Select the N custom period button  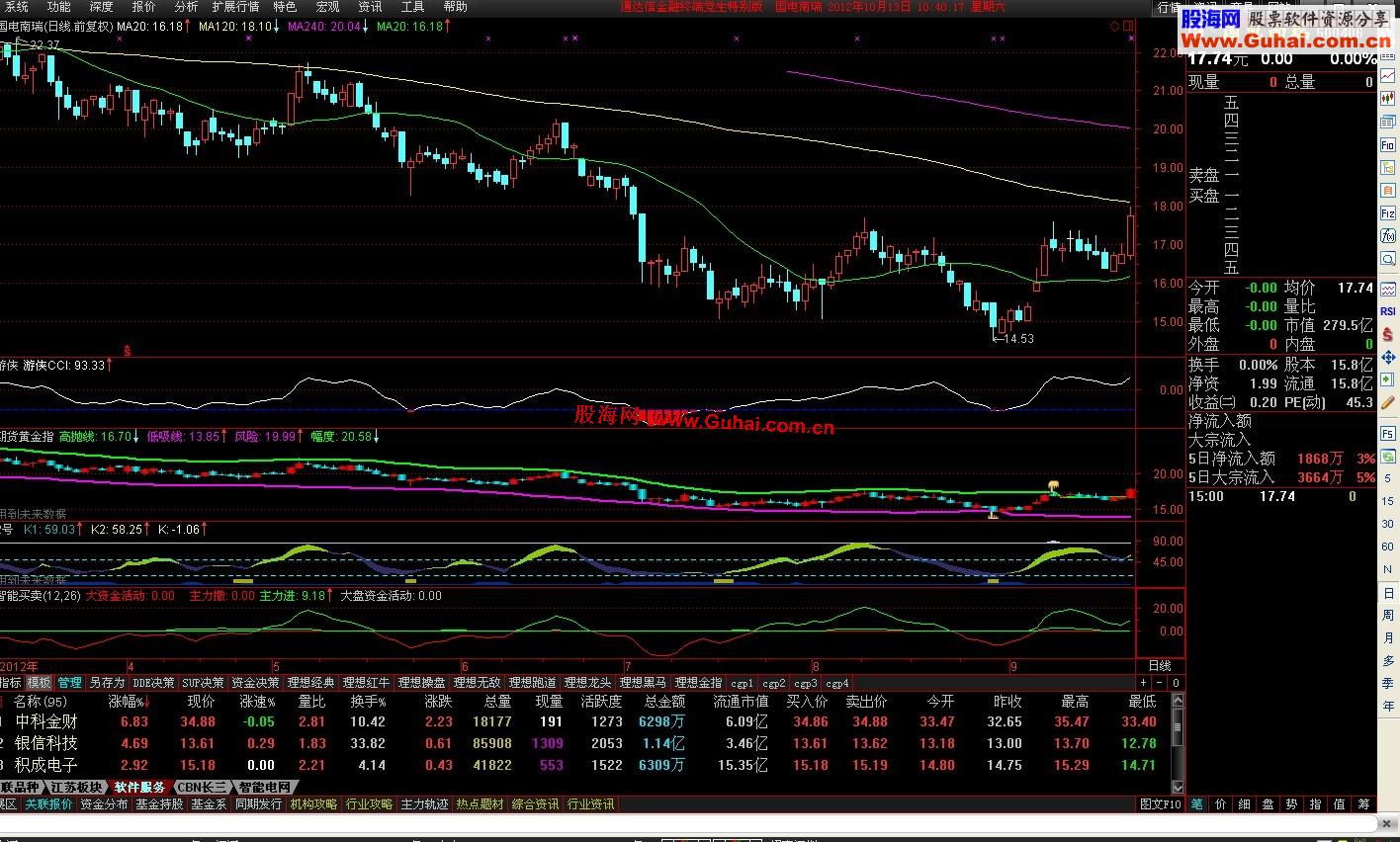pos(1388,569)
